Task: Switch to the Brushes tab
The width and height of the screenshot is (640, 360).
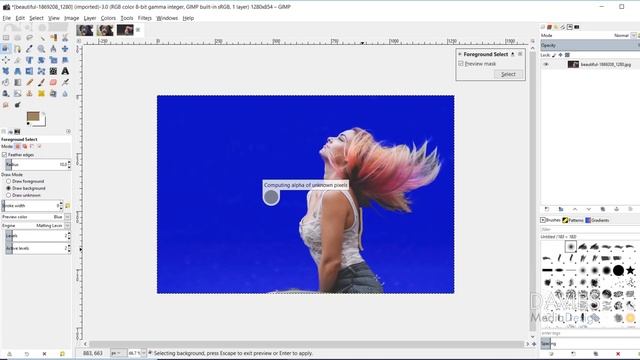Action: click(551, 220)
